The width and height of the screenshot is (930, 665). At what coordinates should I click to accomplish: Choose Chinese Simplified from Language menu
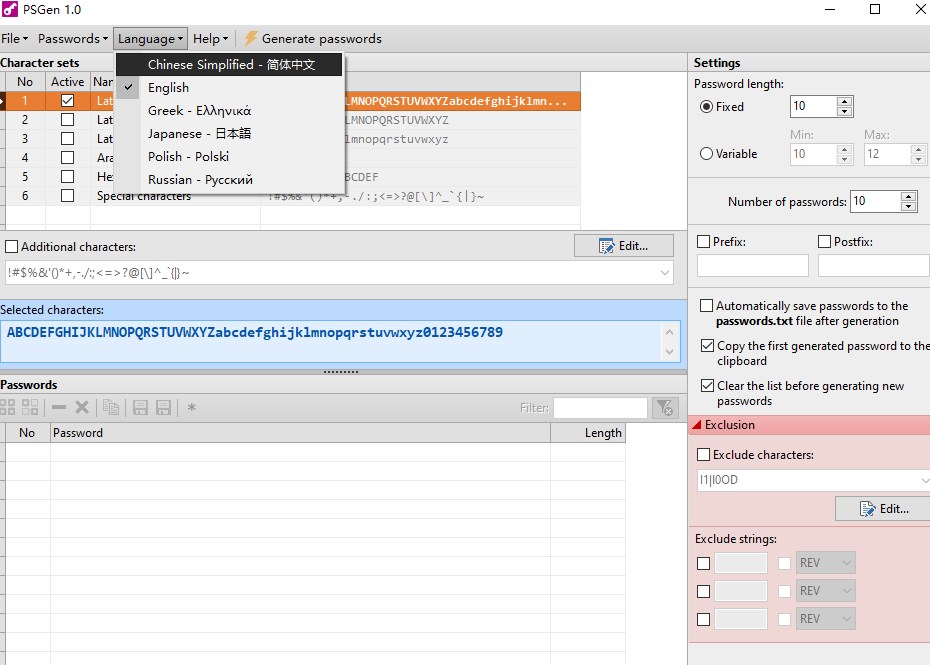tap(231, 65)
